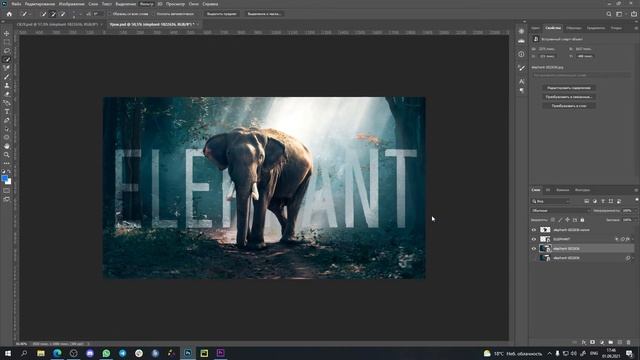The image size is (640, 360).
Task: Click Преобразовать в связанные button
Action: [569, 97]
